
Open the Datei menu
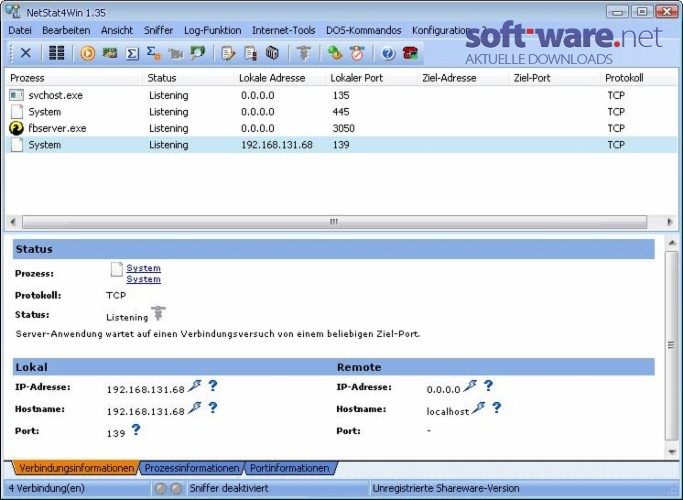[x=20, y=30]
